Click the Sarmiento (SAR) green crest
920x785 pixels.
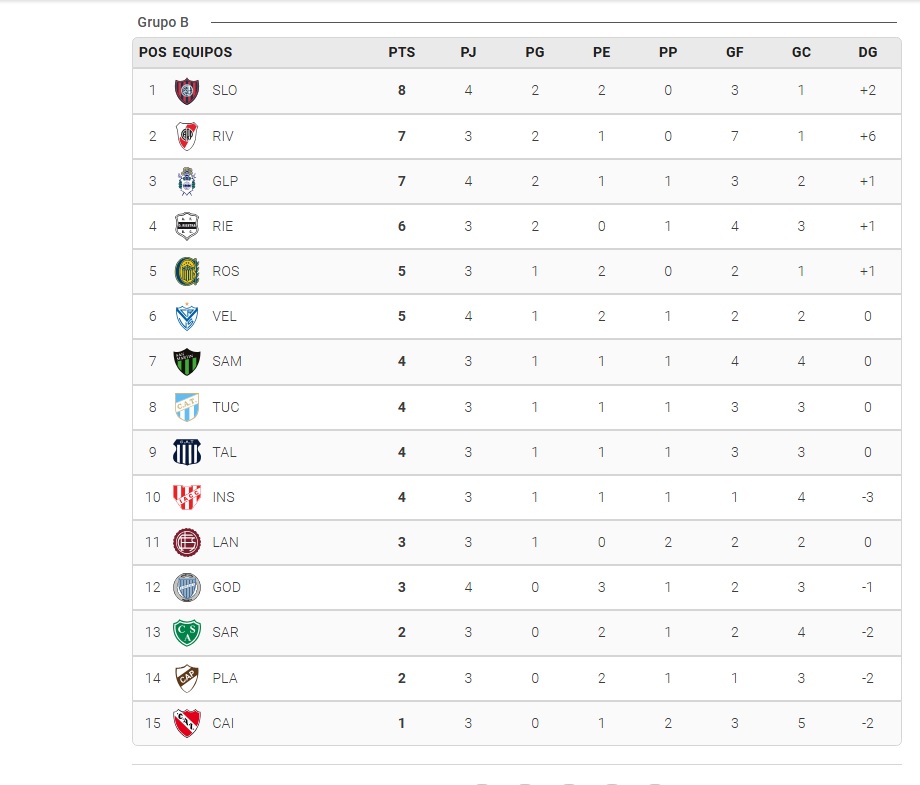[187, 632]
